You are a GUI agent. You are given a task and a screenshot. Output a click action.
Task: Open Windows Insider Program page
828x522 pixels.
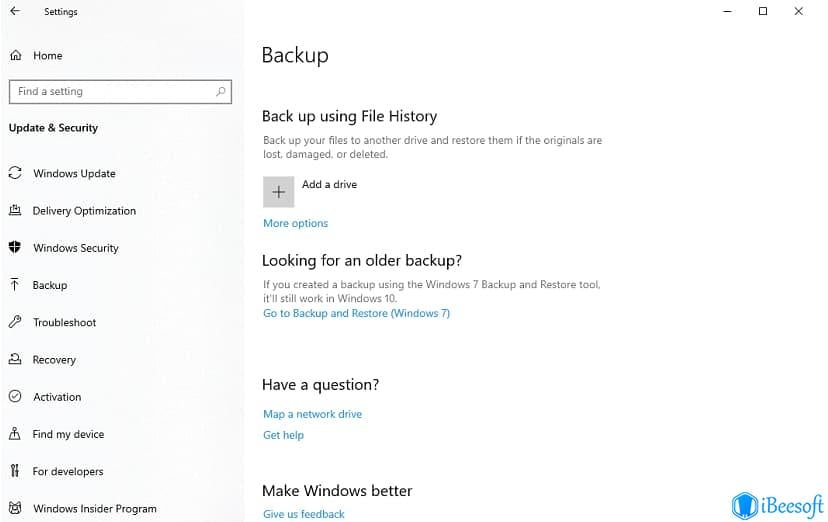click(95, 508)
